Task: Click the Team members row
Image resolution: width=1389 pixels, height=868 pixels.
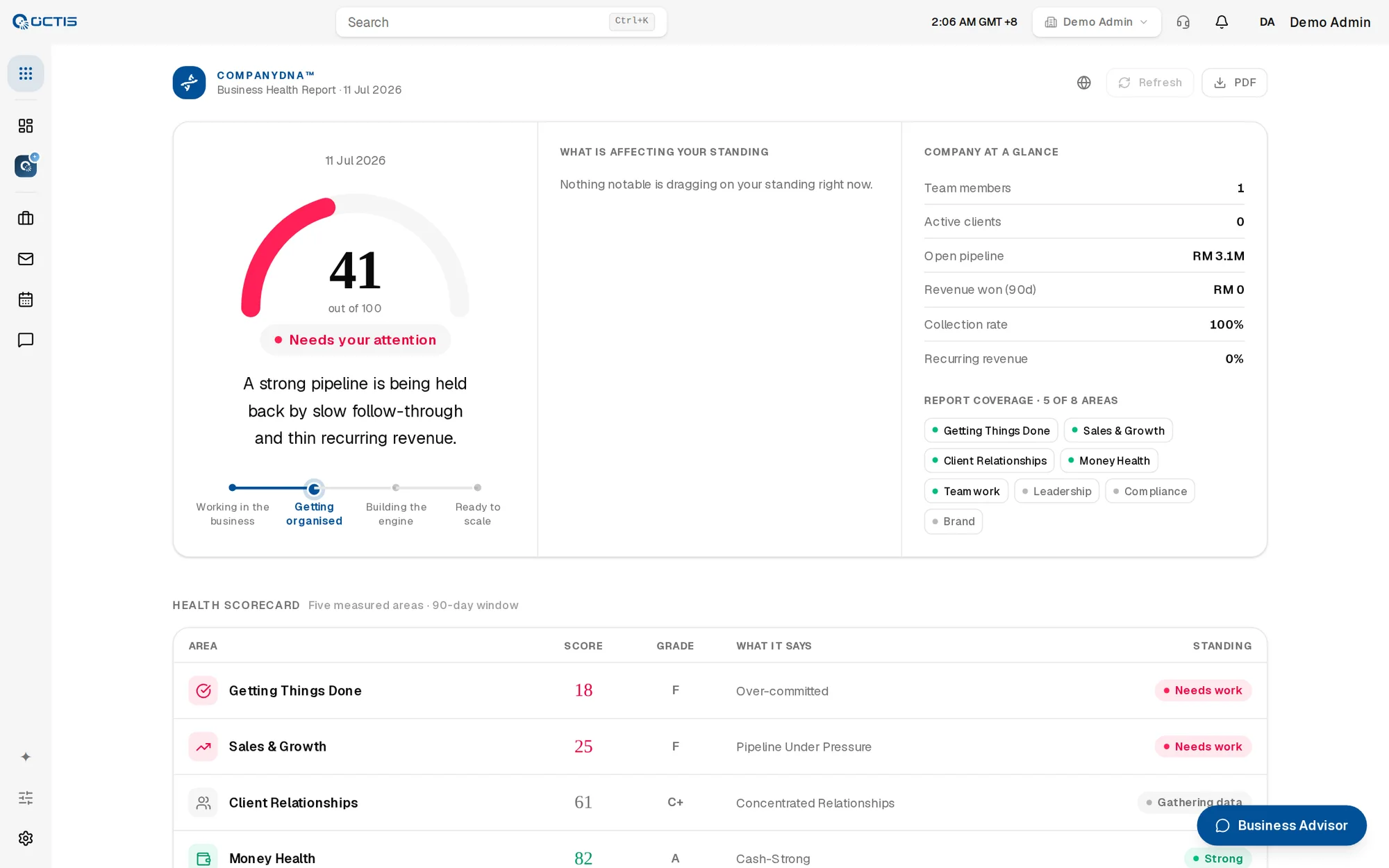Action: 1084,188
